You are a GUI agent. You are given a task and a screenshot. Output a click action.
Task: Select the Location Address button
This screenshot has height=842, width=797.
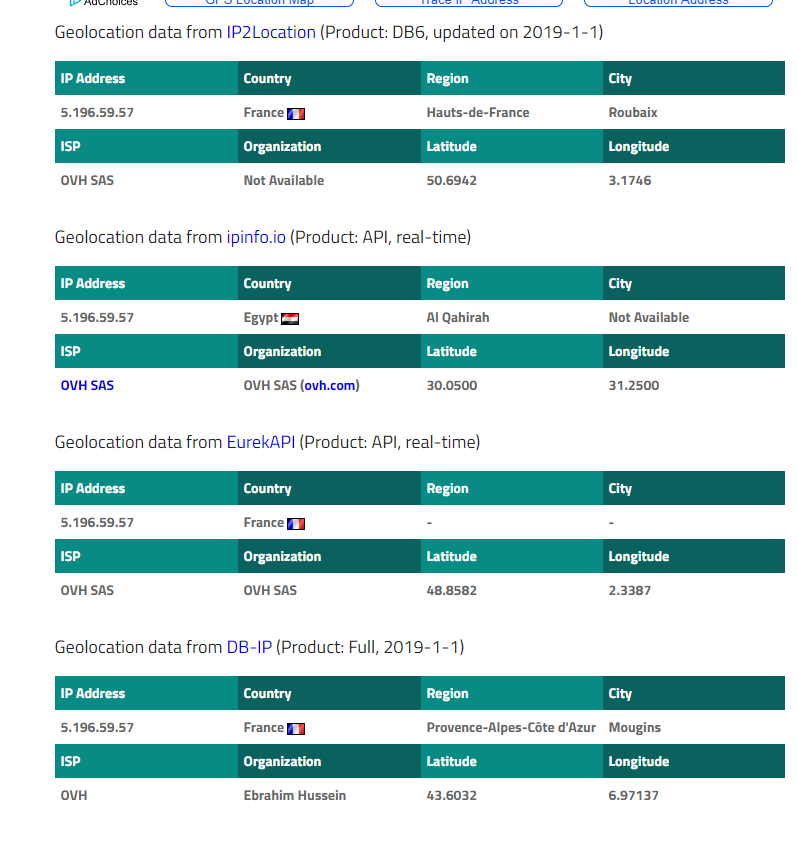[x=678, y=3]
